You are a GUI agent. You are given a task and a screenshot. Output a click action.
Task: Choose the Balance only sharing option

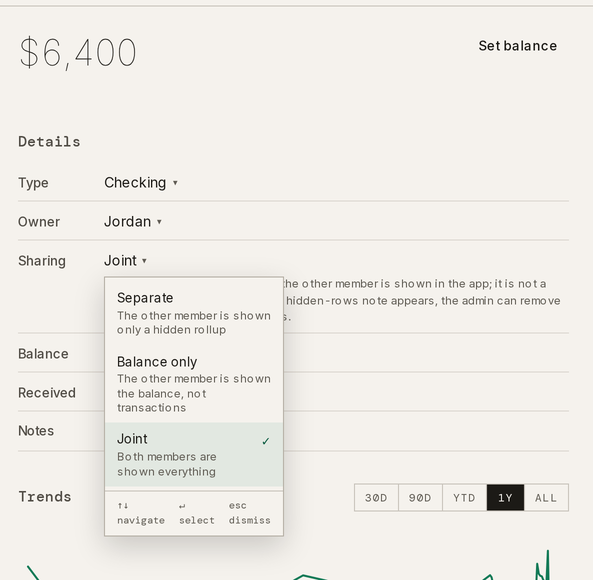tap(194, 384)
